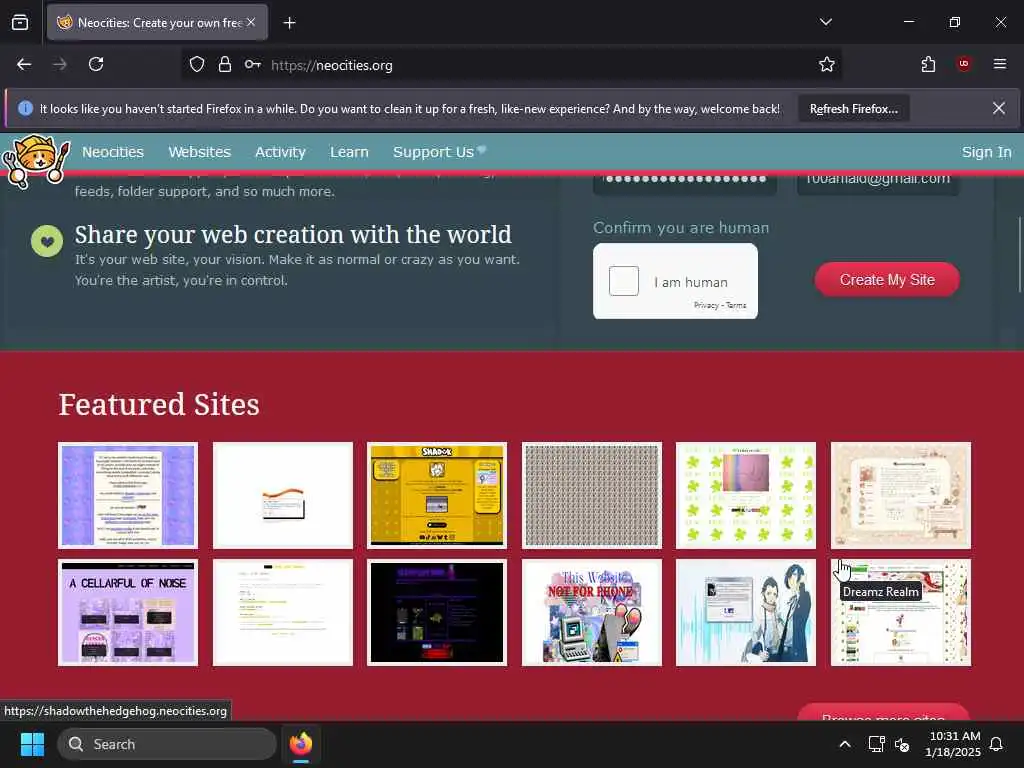Show hidden system tray icons
Viewport: 1024px width, 768px height.
pos(844,744)
